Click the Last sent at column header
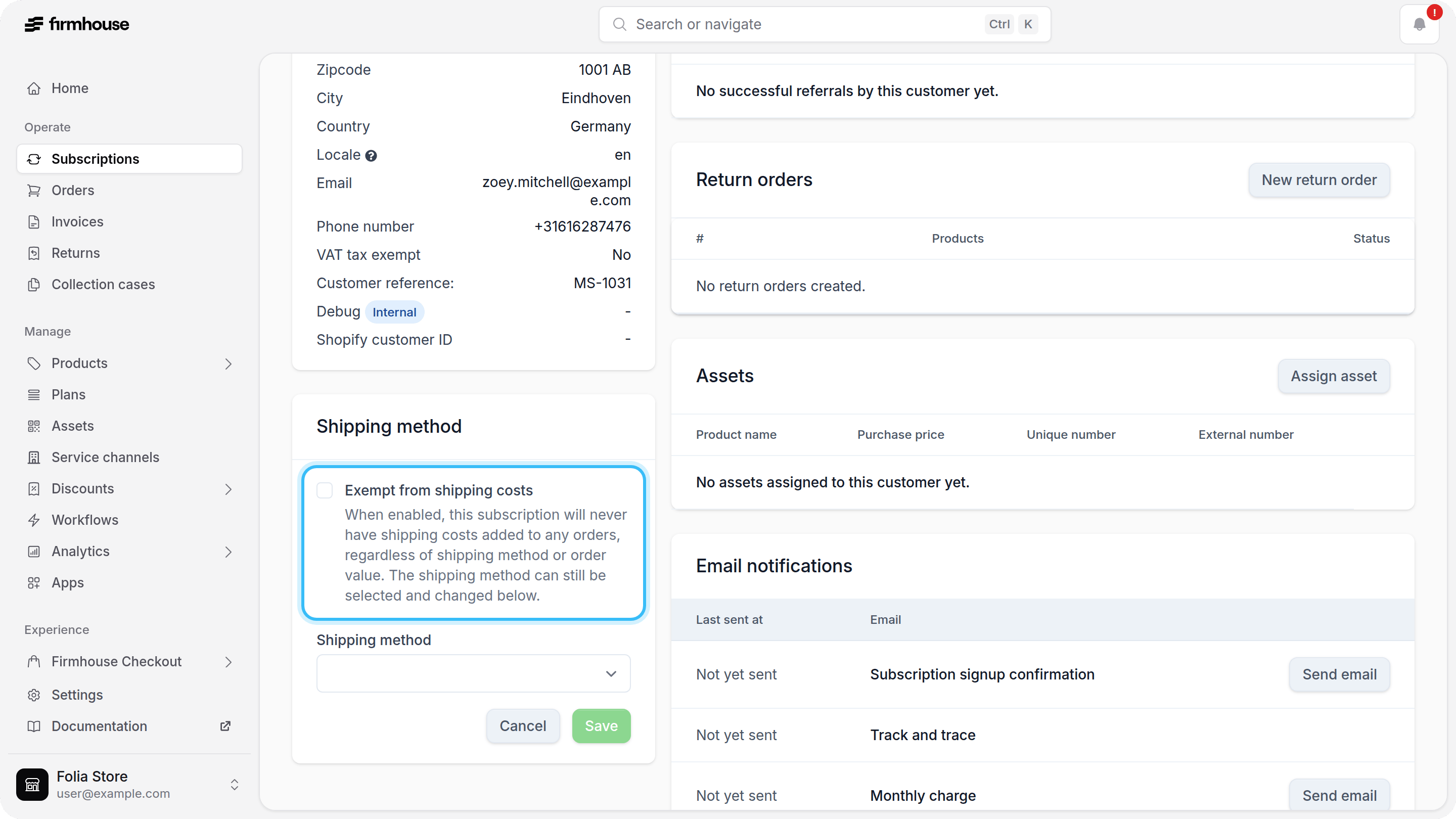Screen dimensions: 1456x819 pyautogui.click(x=729, y=619)
